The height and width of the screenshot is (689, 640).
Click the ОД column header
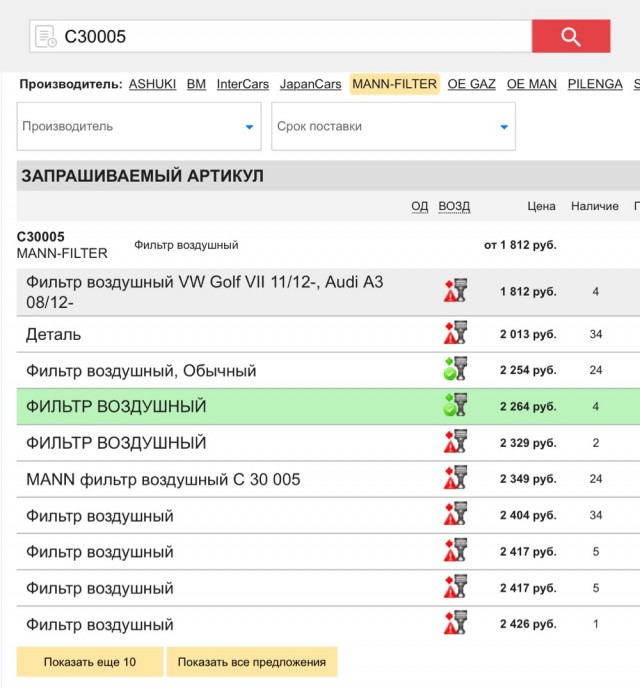(x=419, y=206)
